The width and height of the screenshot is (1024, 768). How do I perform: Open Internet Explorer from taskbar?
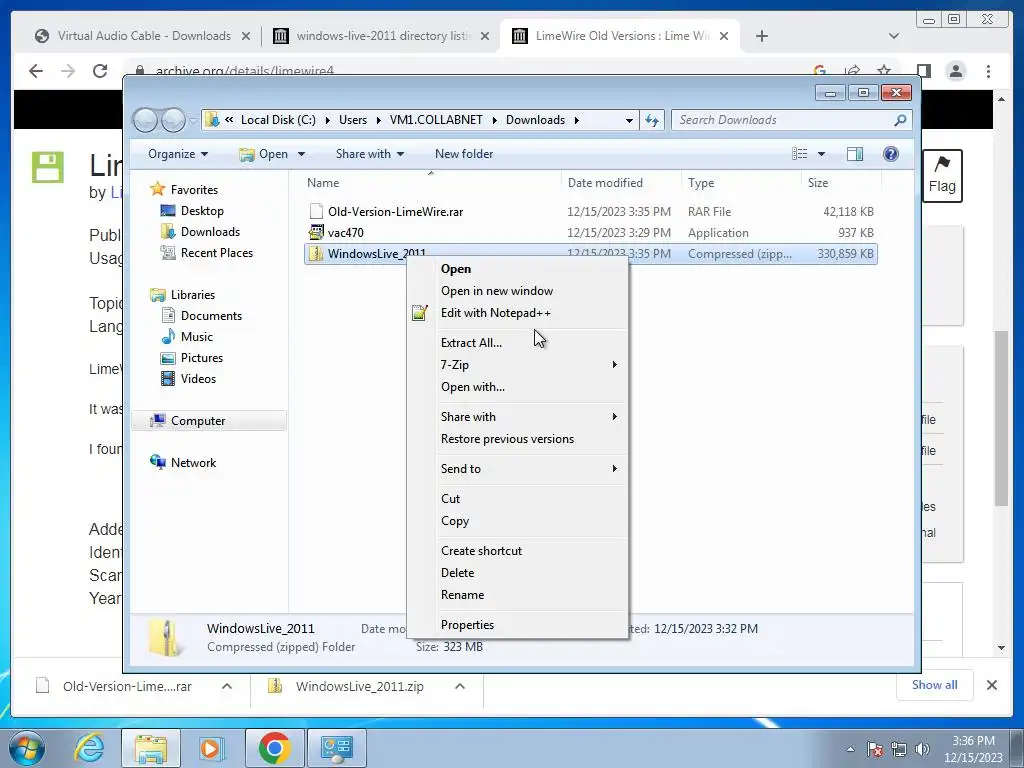pos(89,748)
